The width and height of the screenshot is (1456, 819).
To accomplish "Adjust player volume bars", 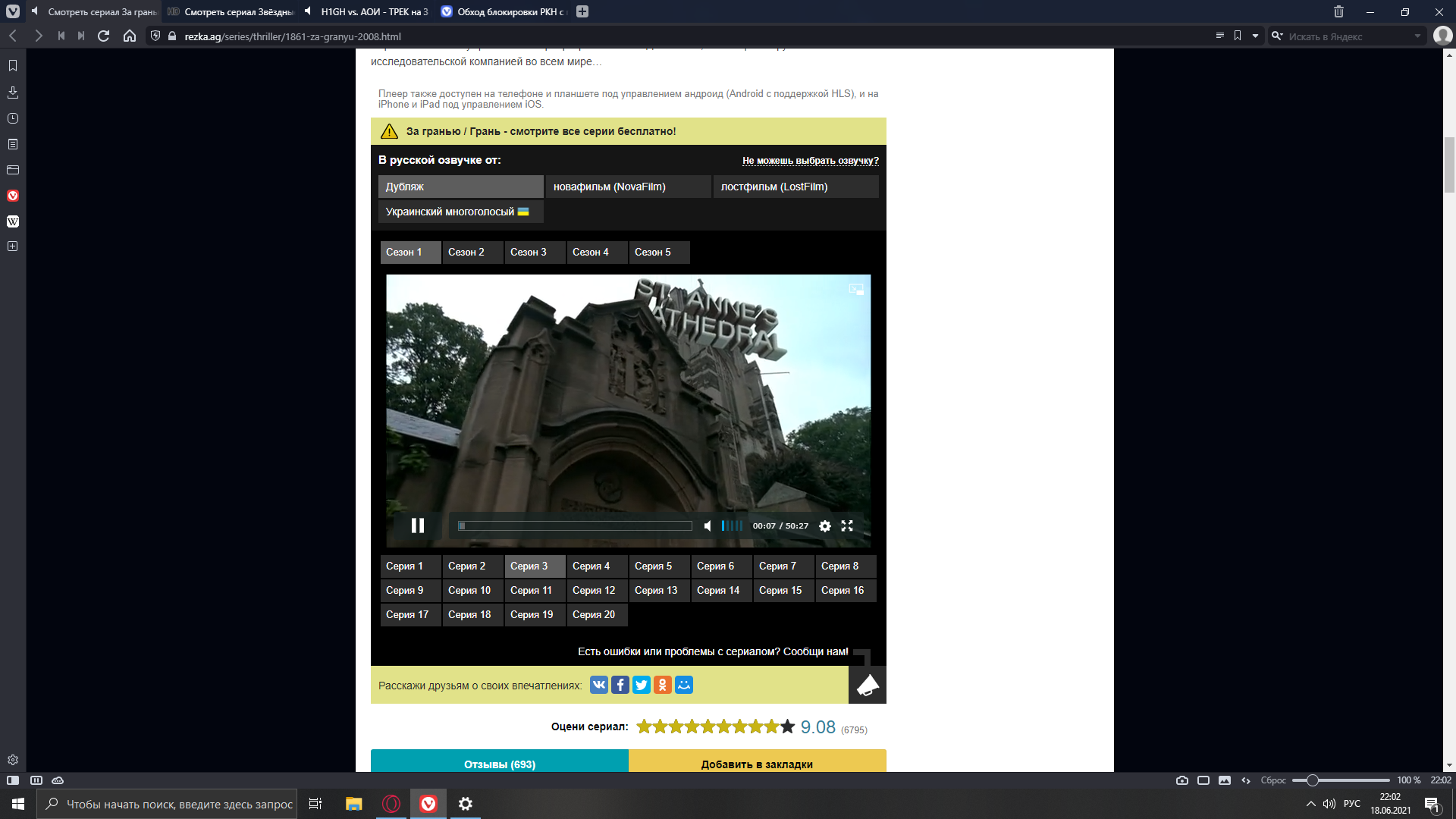I will click(732, 526).
